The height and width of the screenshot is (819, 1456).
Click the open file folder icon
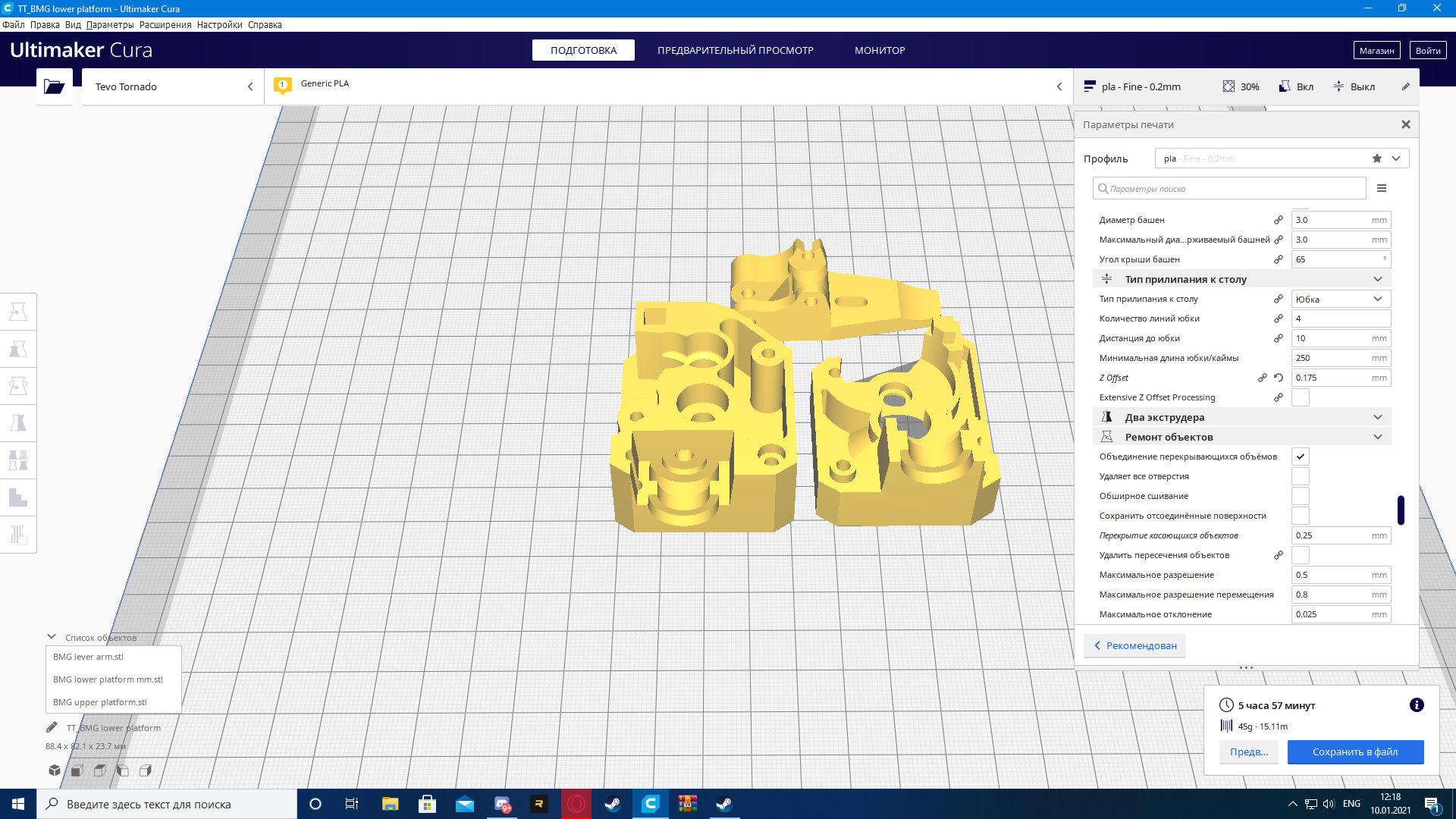(x=54, y=86)
